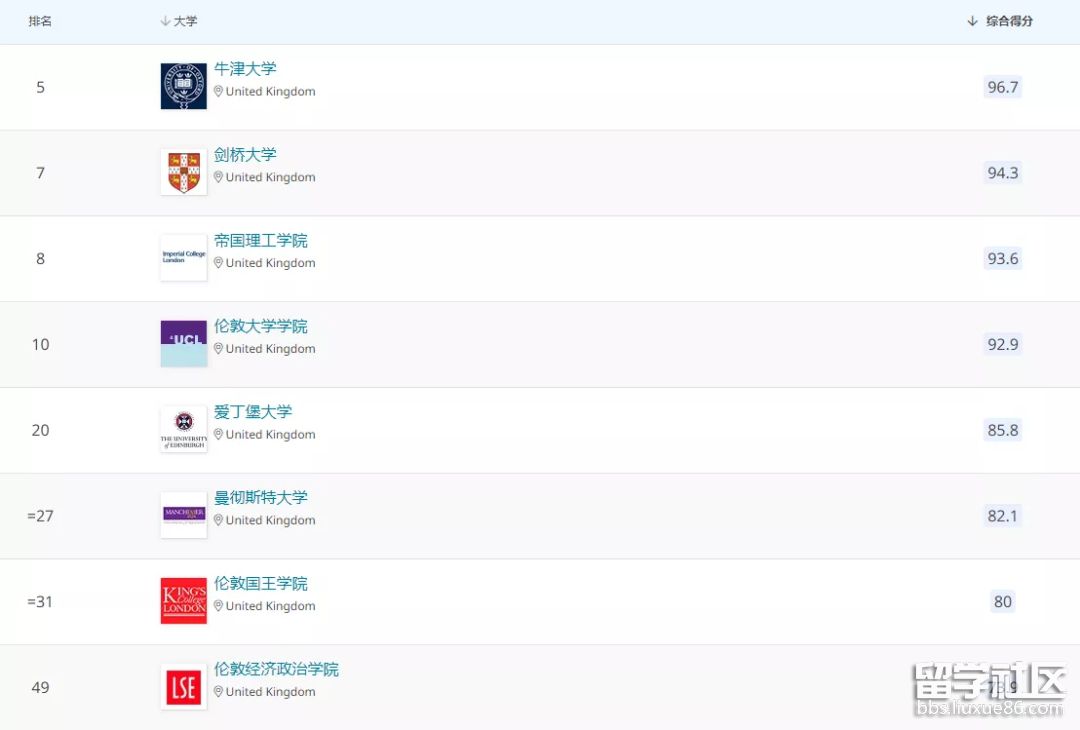The width and height of the screenshot is (1080, 730).
Task: Open the 伦敦大学学院 link
Action: pos(261,326)
